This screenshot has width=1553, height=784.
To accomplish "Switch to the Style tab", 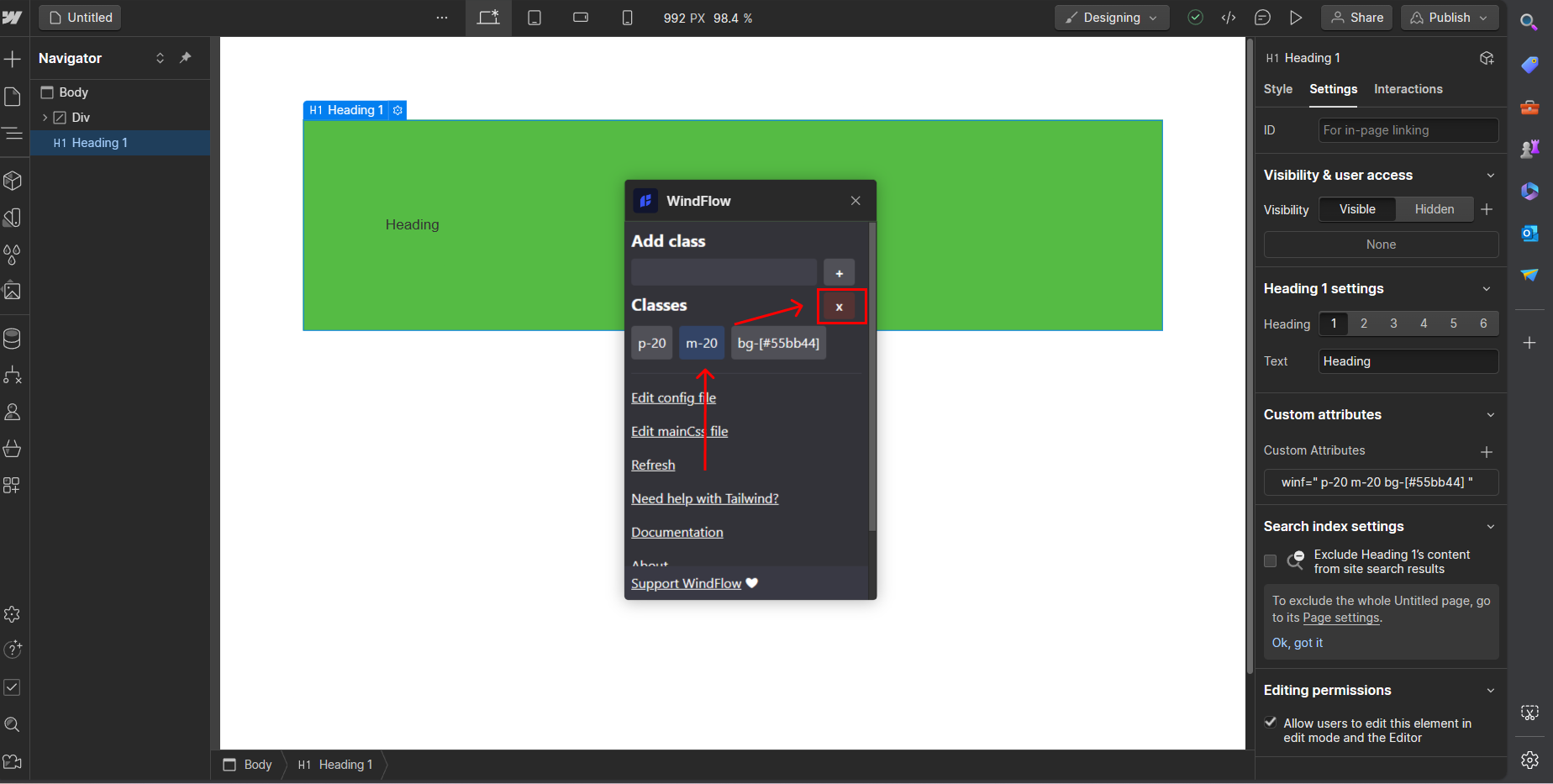I will click(1277, 89).
